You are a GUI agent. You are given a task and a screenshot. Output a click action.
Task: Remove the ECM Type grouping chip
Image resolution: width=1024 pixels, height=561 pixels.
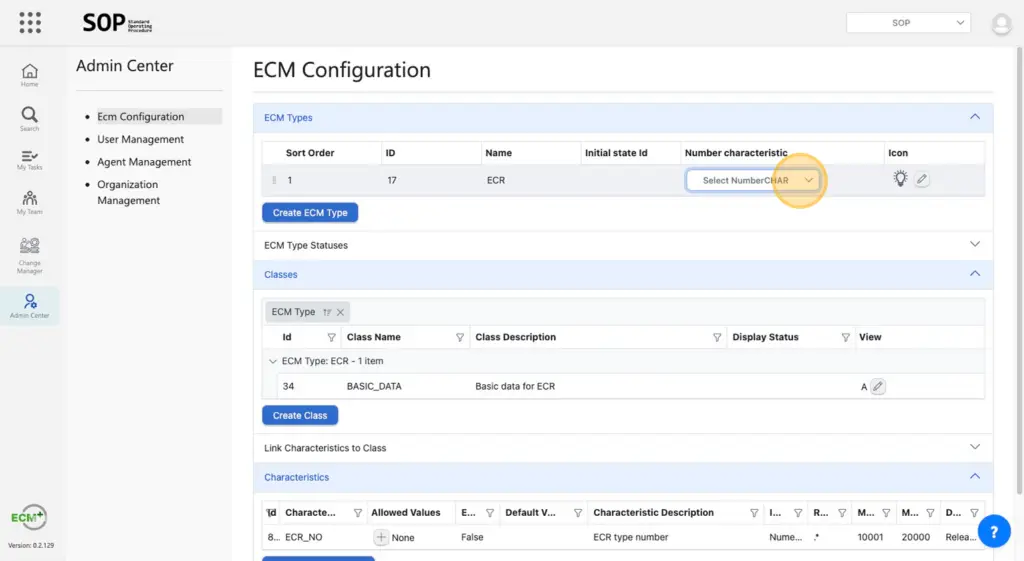340,312
